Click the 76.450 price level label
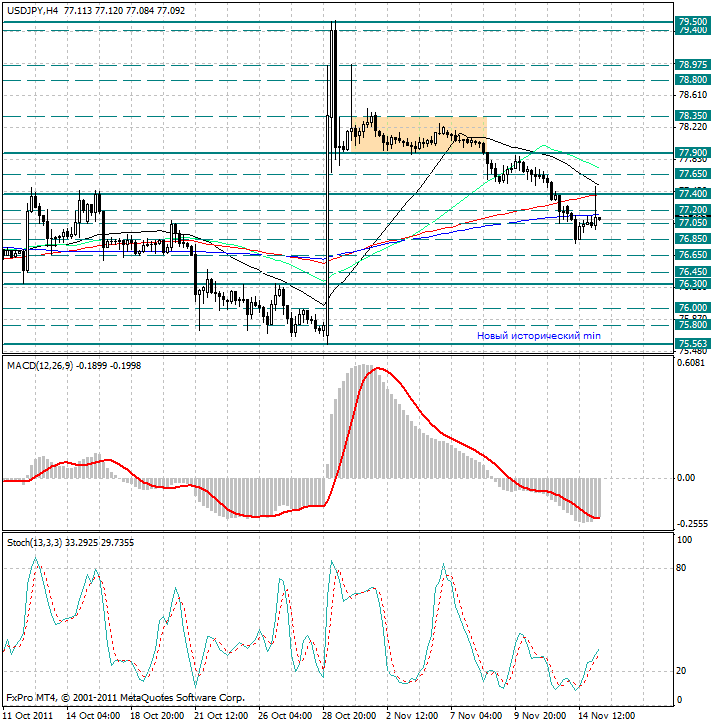 click(x=693, y=272)
